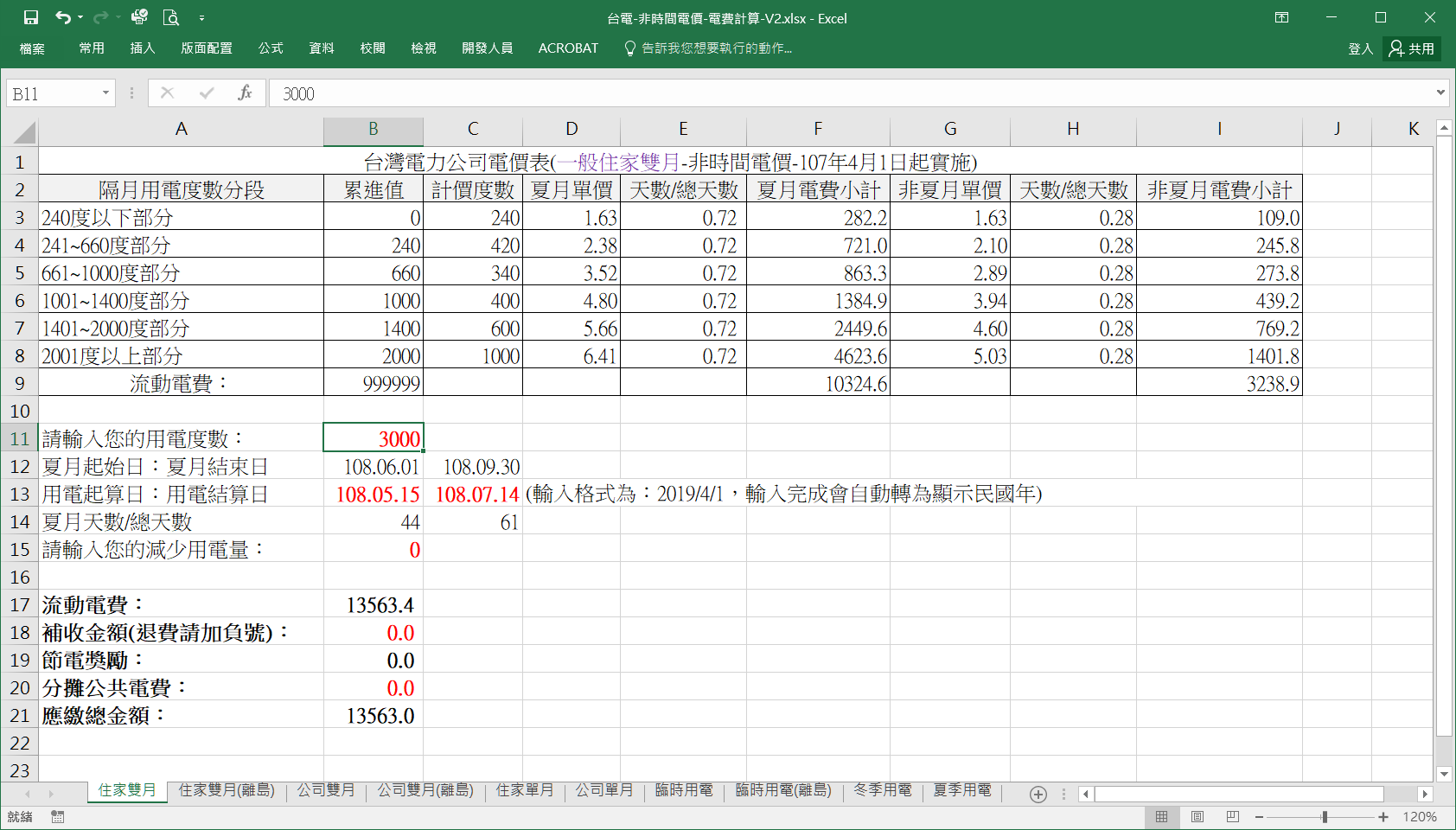This screenshot has width=1456, height=830.
Task: Expand the Name Box dropdown arrow
Action: pyautogui.click(x=106, y=93)
